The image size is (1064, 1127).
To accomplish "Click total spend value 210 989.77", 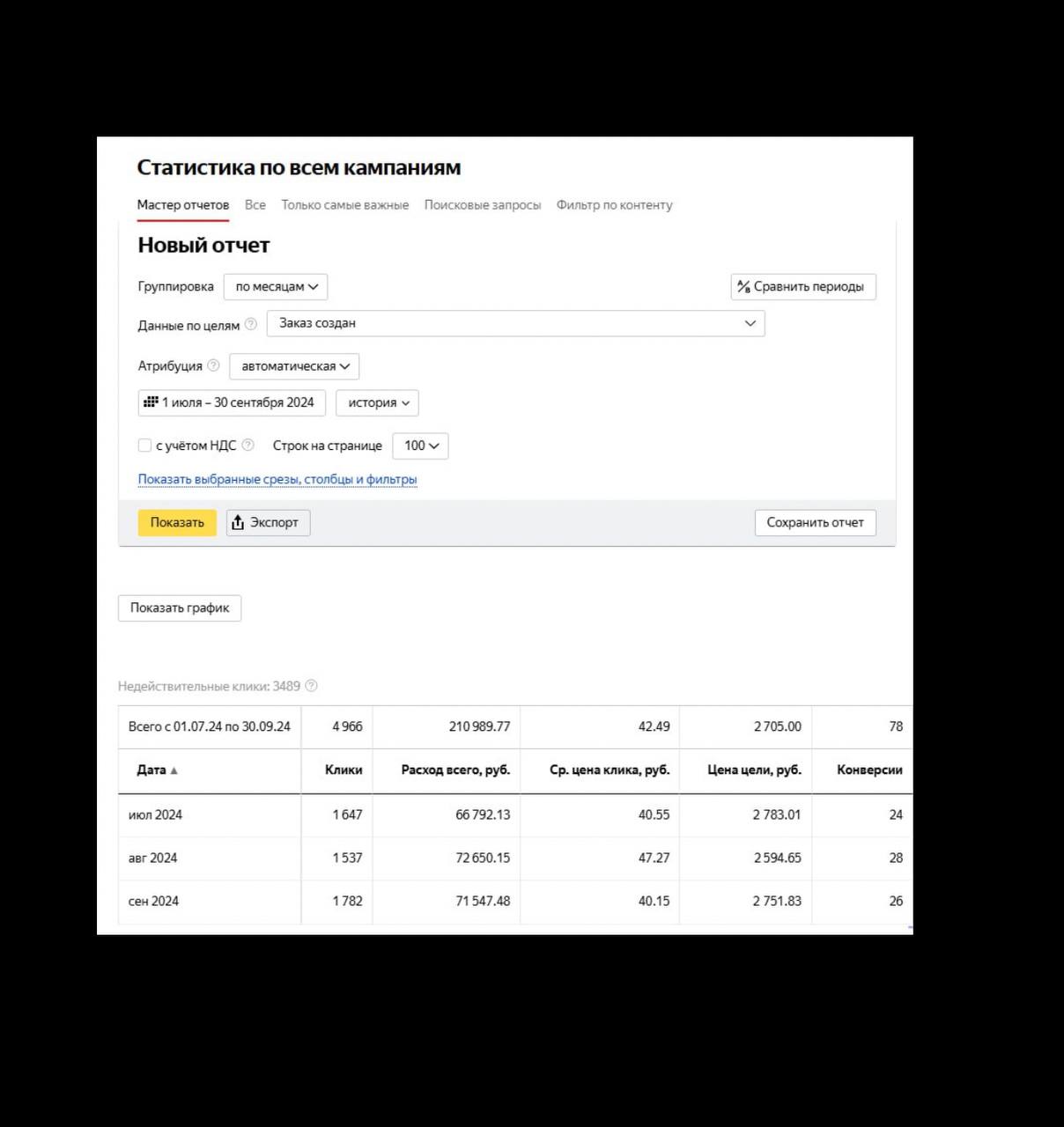I will [479, 727].
